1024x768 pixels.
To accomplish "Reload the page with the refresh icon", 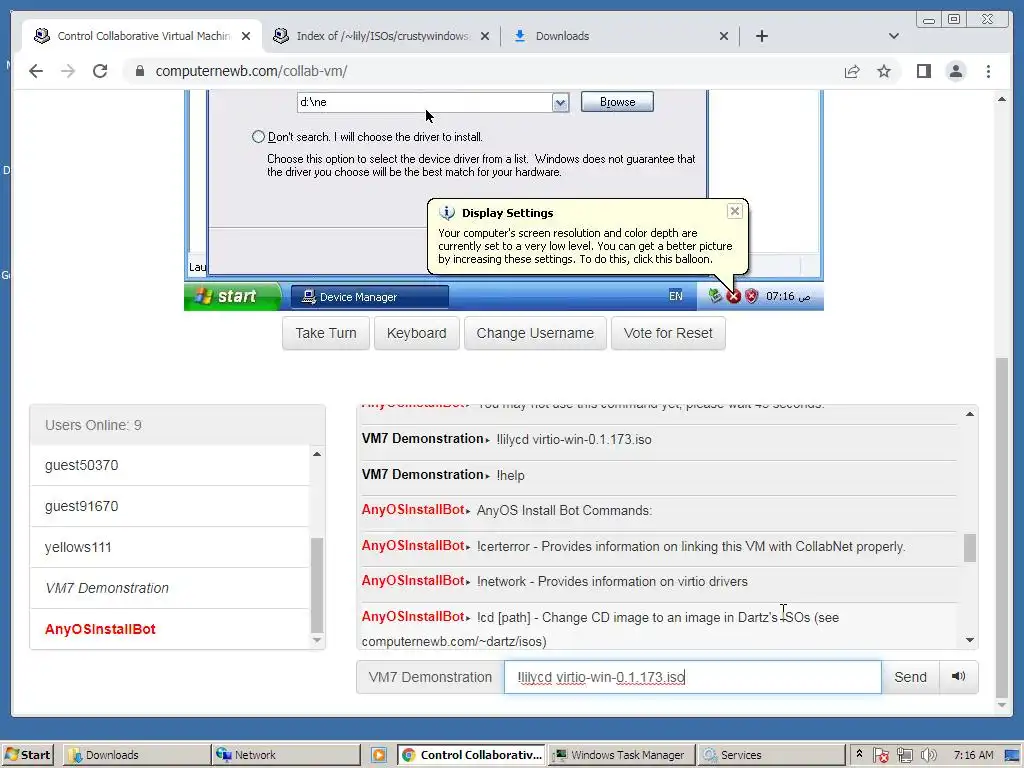I will 100,71.
